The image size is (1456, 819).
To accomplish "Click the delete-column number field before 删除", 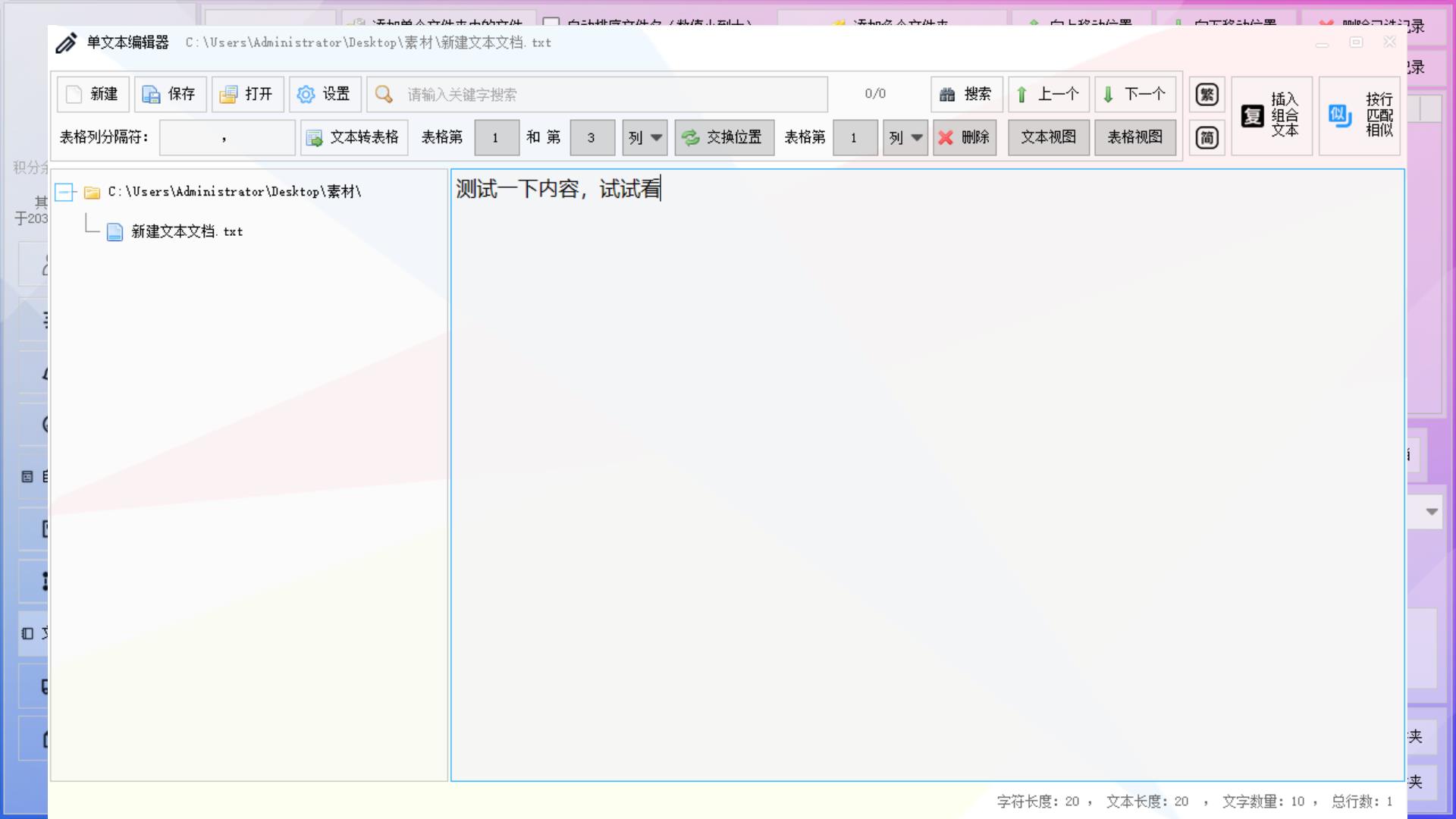I will [855, 137].
